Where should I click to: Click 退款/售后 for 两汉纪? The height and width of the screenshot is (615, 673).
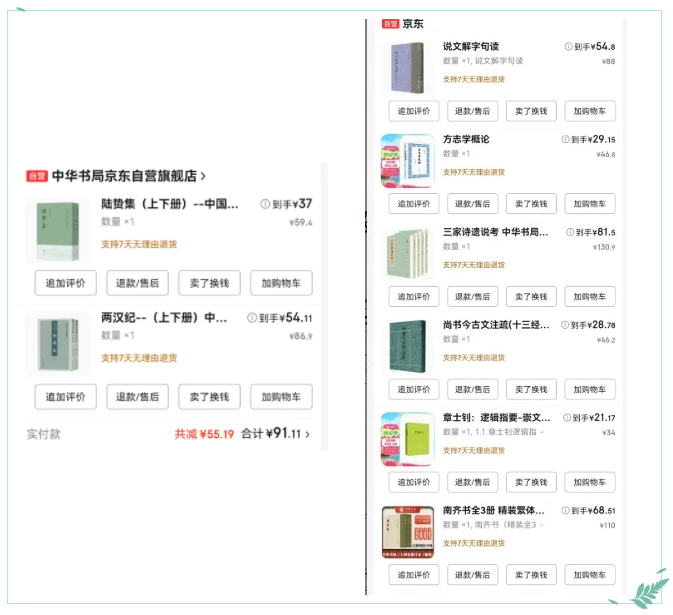(137, 397)
